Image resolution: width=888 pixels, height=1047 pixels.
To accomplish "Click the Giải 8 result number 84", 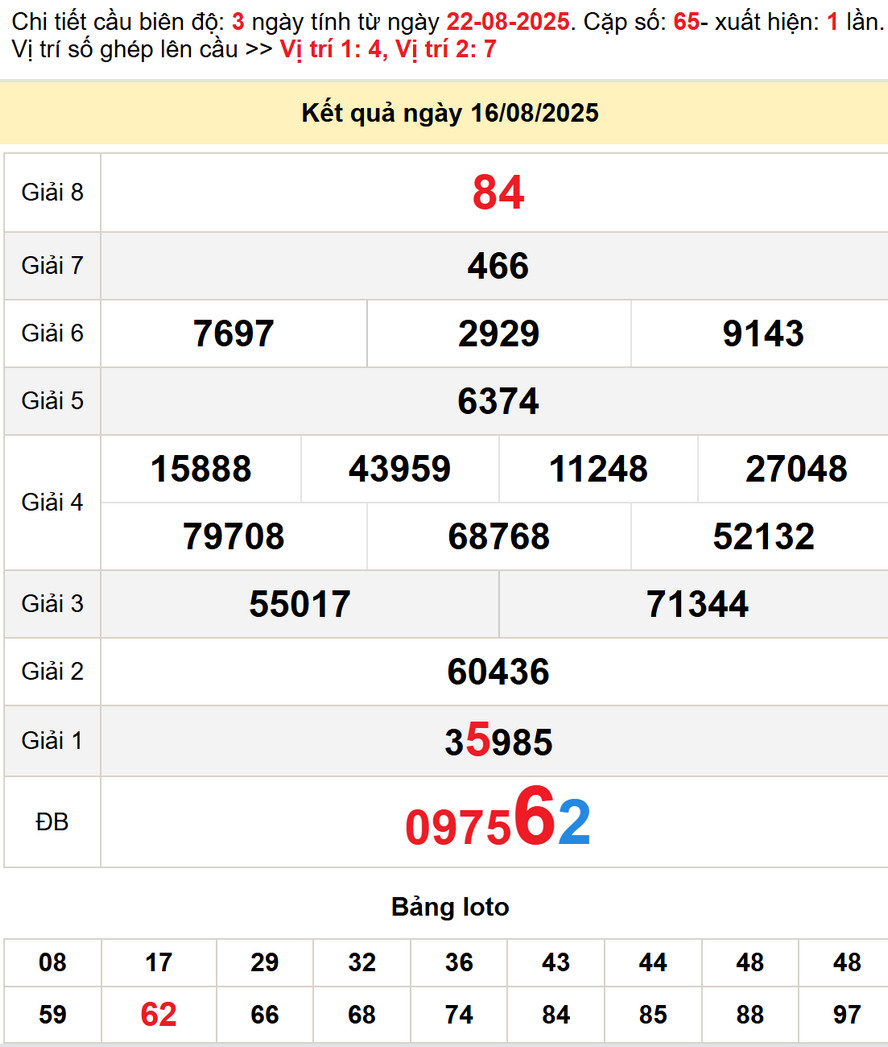I will pyautogui.click(x=498, y=193).
